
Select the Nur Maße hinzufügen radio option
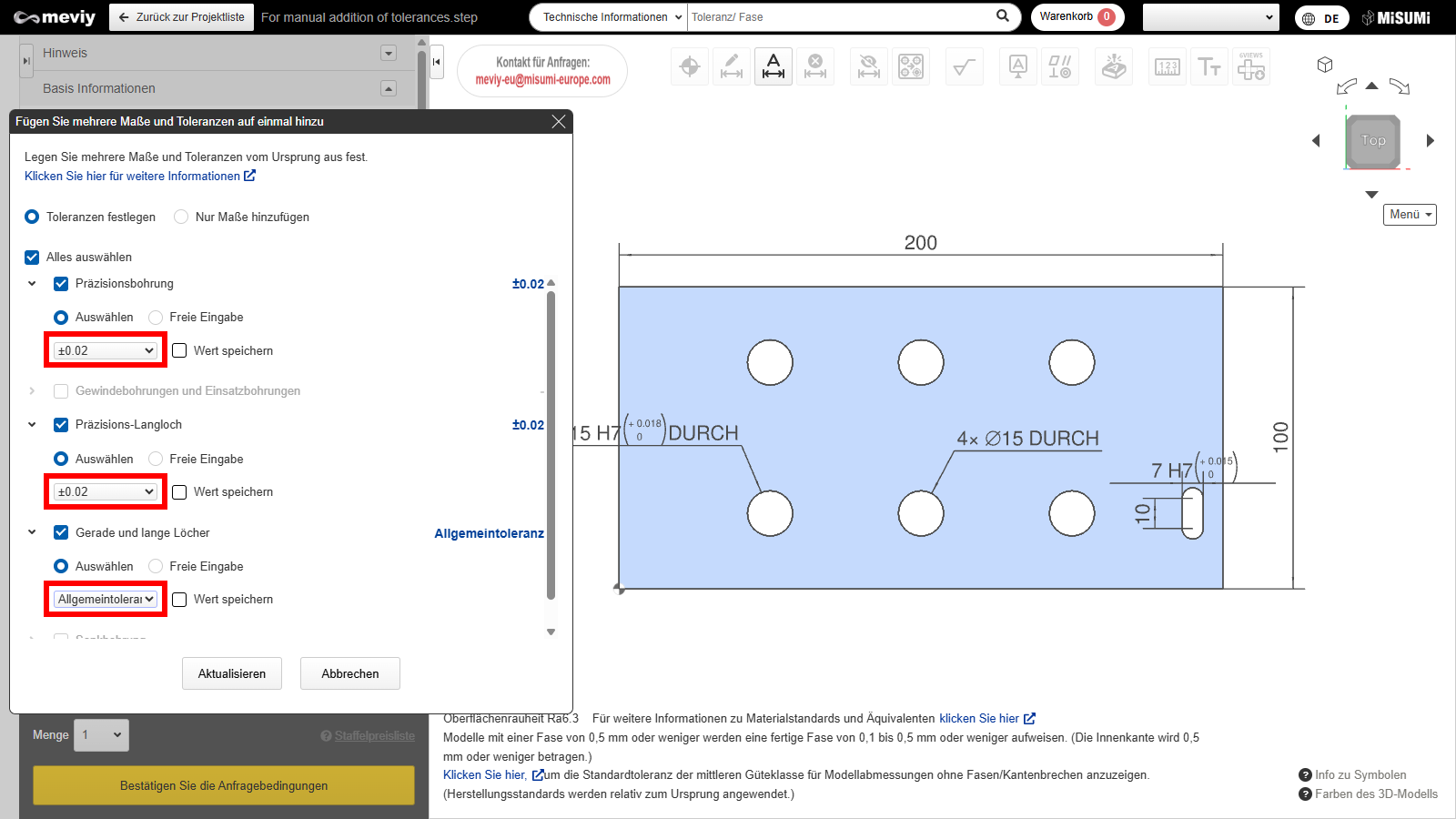click(x=181, y=217)
